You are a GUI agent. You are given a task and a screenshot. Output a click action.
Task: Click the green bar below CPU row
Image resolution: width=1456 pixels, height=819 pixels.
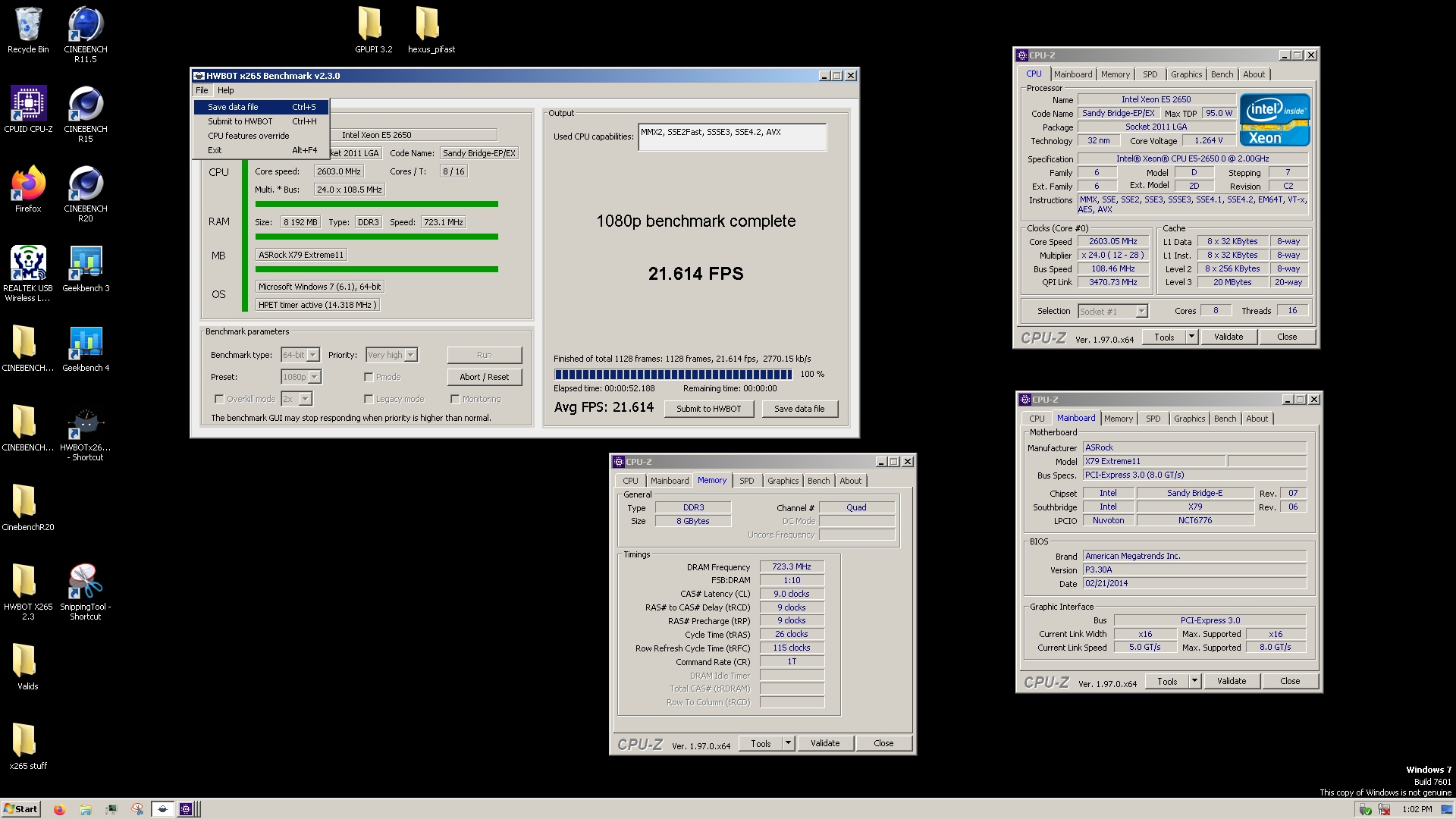(x=376, y=204)
